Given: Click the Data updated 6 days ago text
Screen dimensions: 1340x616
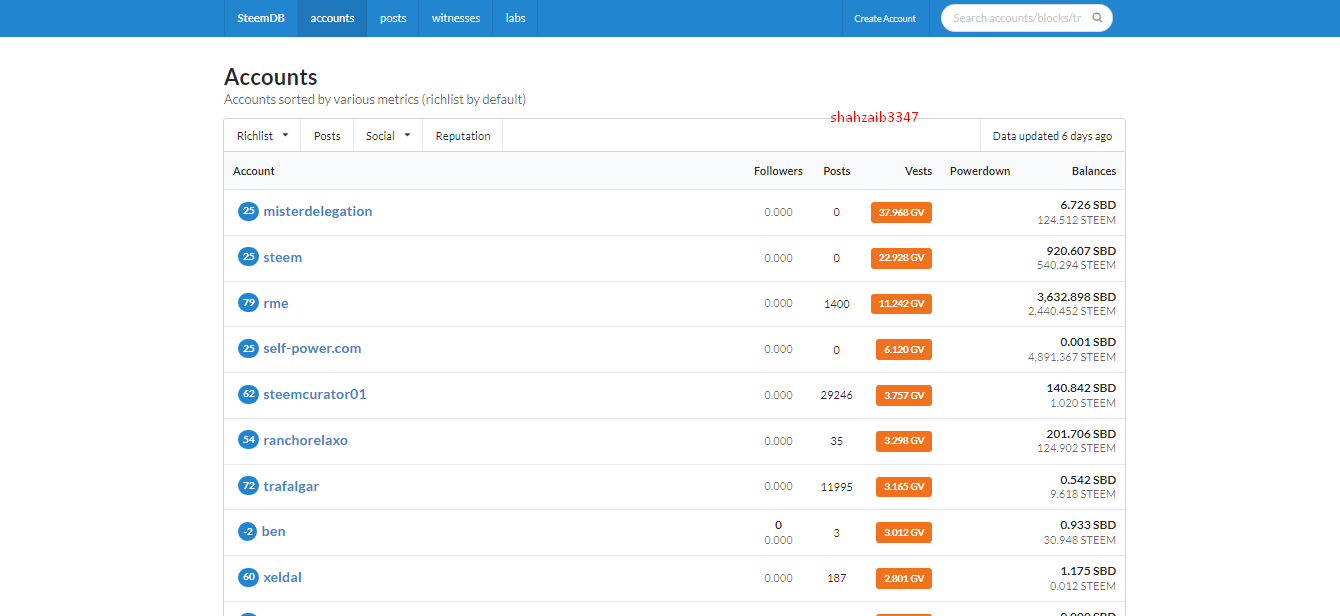Looking at the screenshot, I should coord(1052,136).
